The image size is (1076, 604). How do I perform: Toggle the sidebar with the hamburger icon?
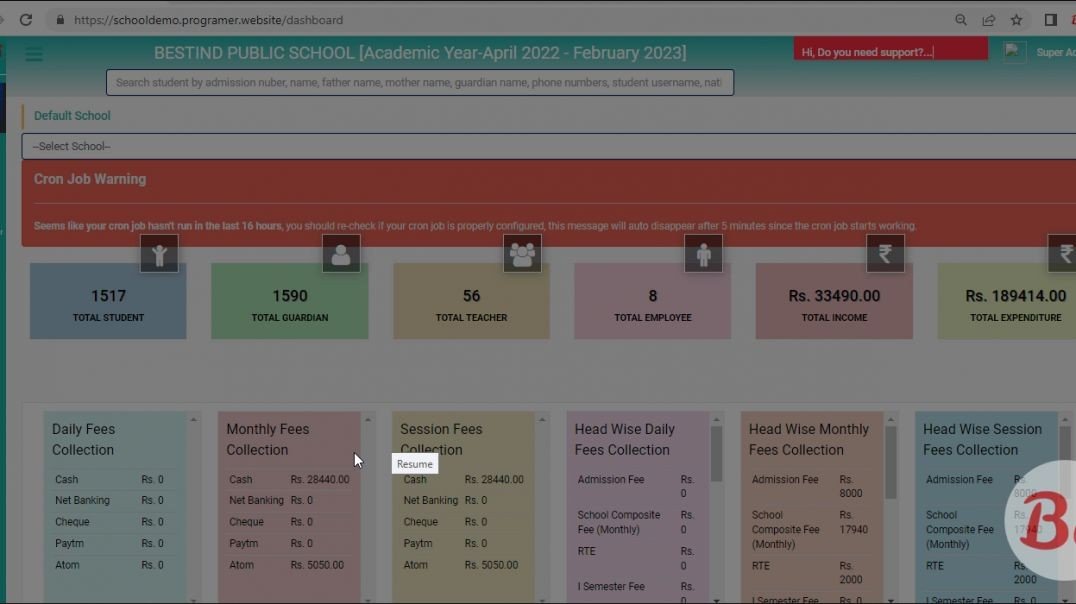[x=34, y=54]
